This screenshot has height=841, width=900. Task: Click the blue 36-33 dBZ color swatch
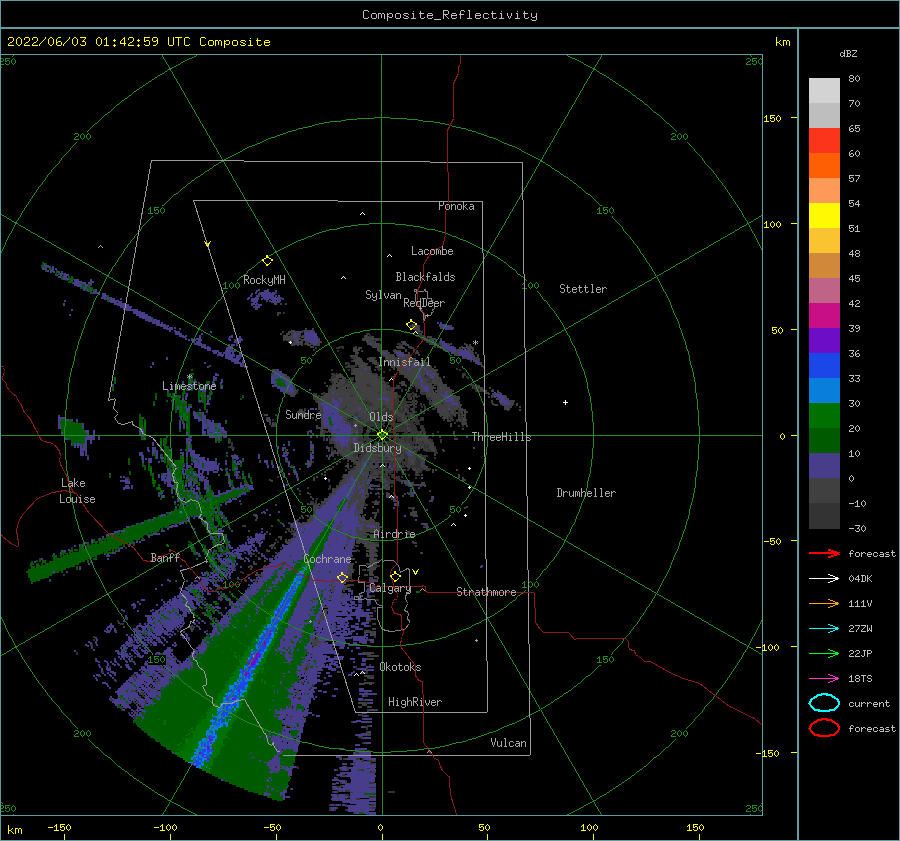coord(824,365)
